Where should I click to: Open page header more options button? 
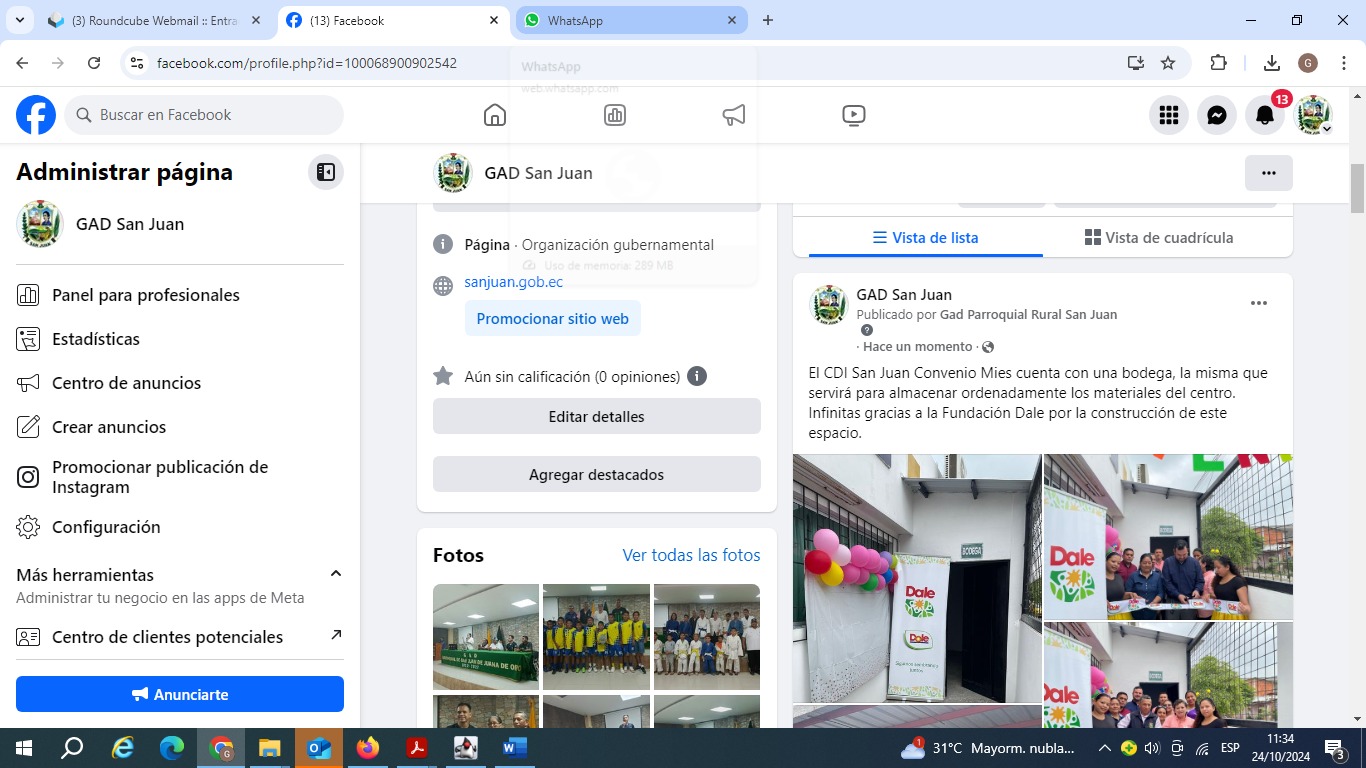click(x=1268, y=173)
